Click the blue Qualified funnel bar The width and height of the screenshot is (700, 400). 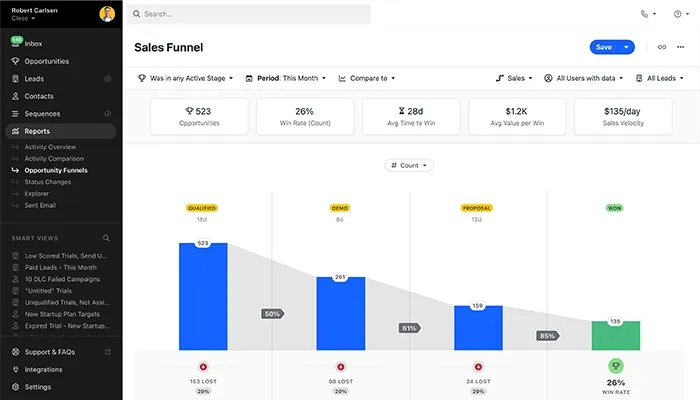pyautogui.click(x=203, y=295)
